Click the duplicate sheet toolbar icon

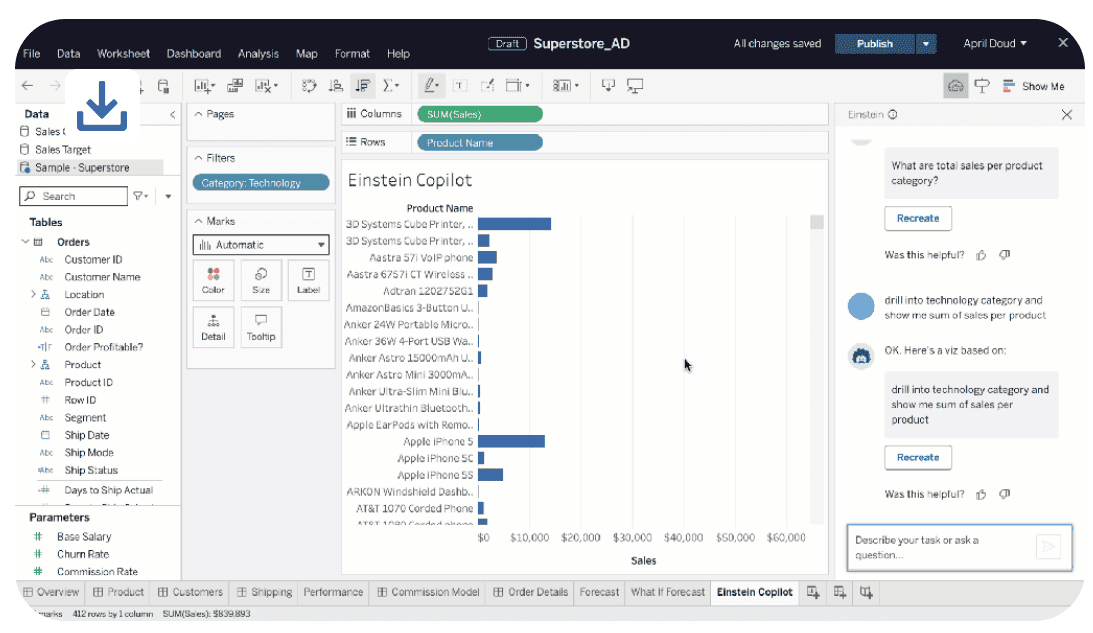[235, 86]
